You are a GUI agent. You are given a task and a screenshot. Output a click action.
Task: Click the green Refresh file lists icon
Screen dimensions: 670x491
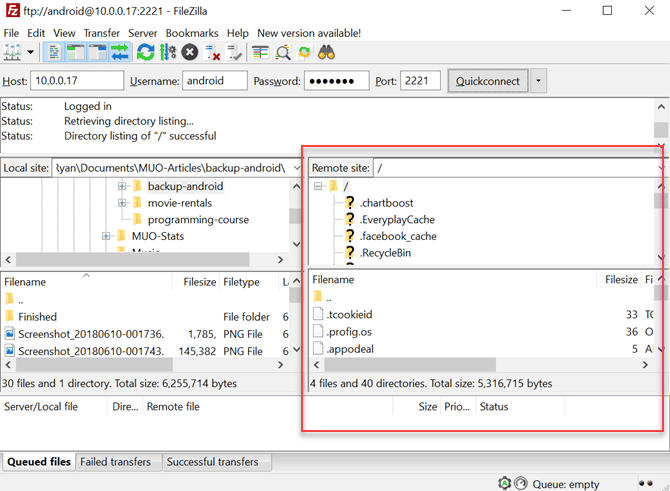point(146,52)
